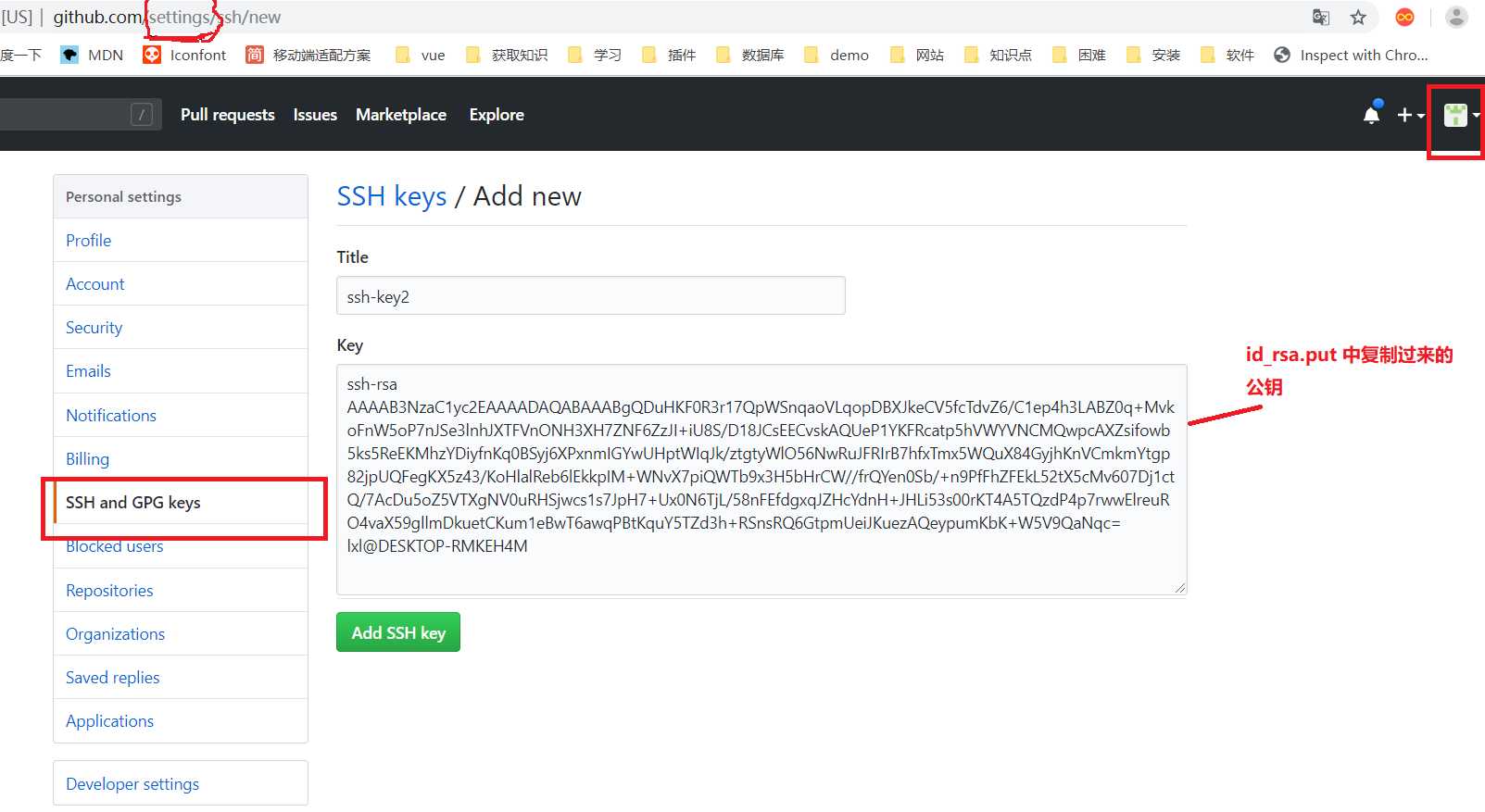Click the GitHub search field slash box
The height and width of the screenshot is (812, 1485).
pyautogui.click(x=142, y=114)
